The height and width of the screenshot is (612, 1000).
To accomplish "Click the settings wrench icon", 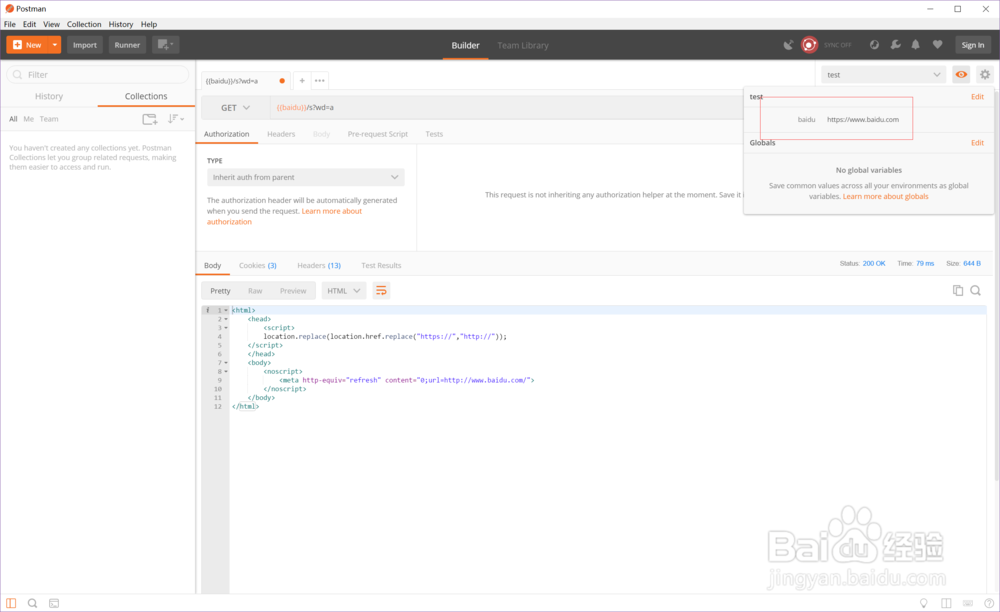I will pos(895,45).
